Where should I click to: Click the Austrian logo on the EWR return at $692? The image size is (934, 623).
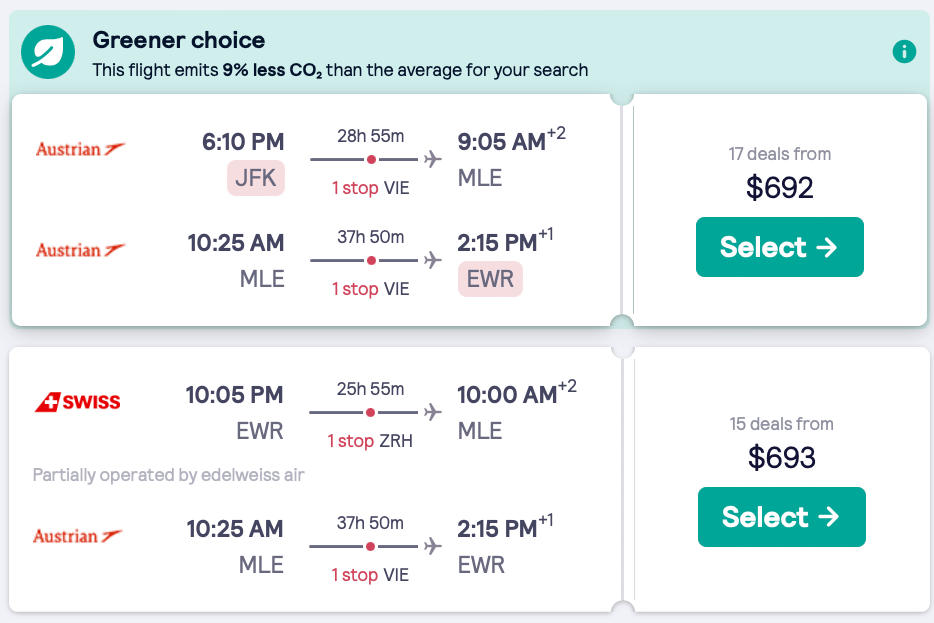(x=80, y=251)
